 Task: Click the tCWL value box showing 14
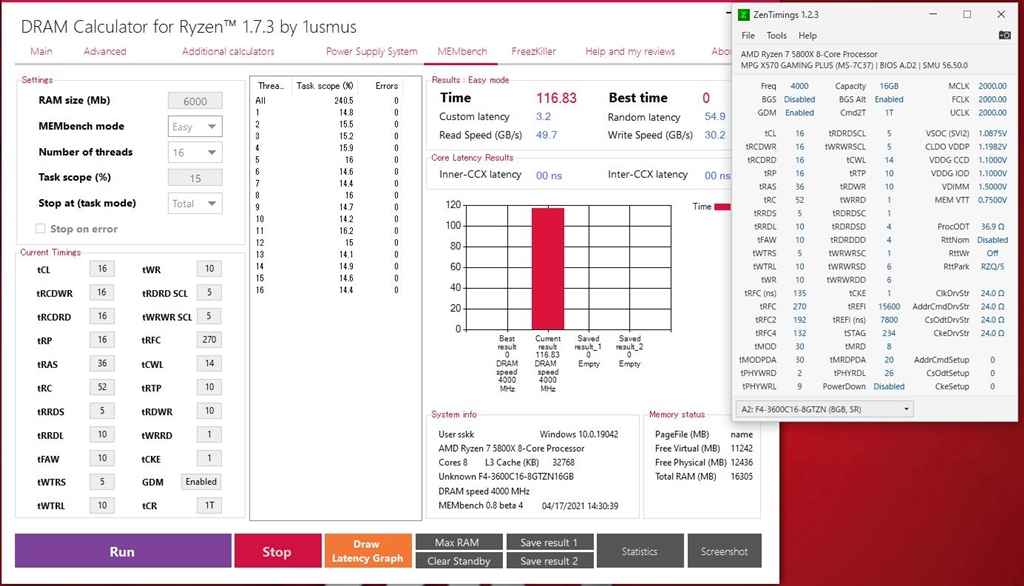(209, 363)
